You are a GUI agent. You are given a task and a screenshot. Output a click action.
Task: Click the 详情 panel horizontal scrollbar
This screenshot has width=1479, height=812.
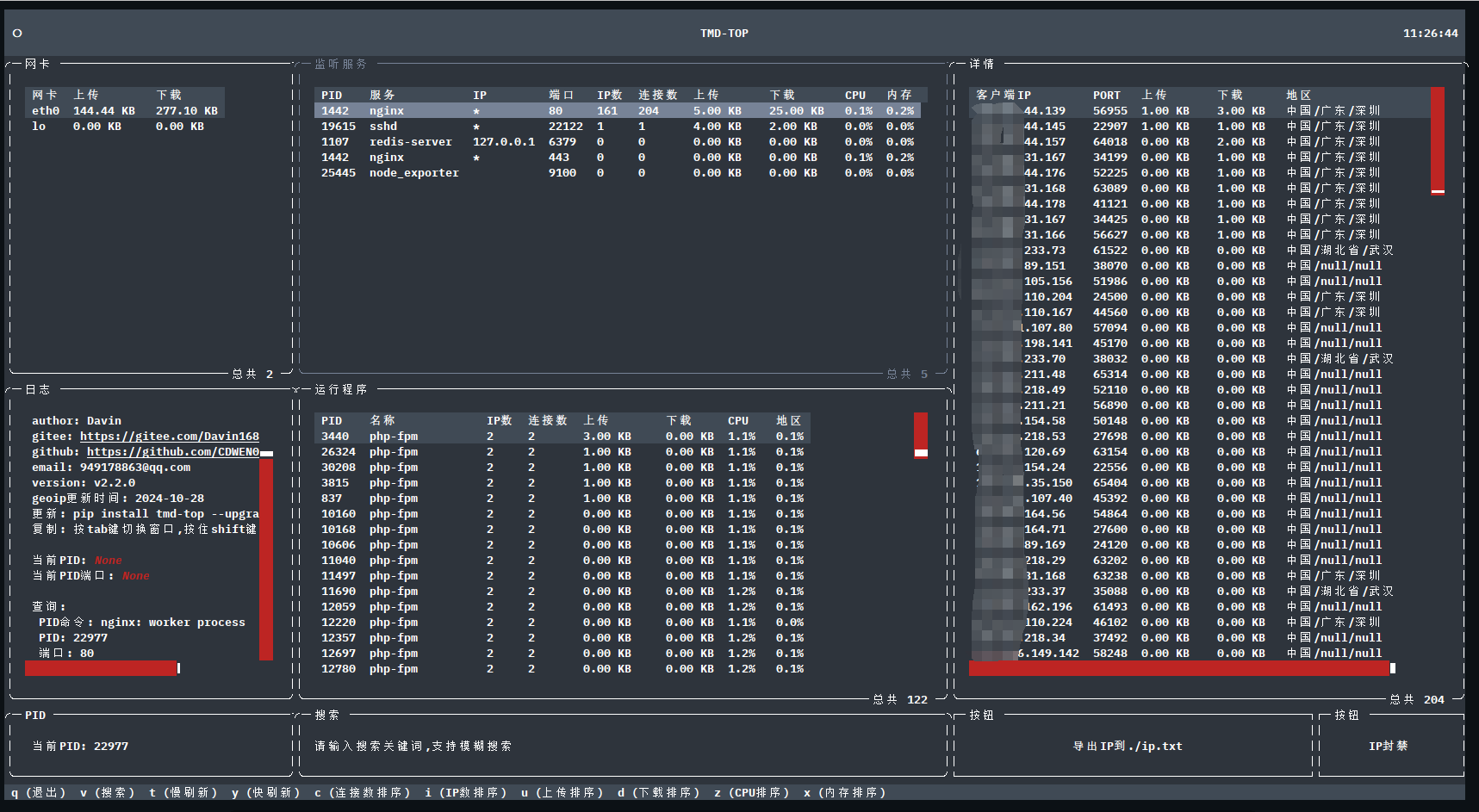(x=1182, y=668)
